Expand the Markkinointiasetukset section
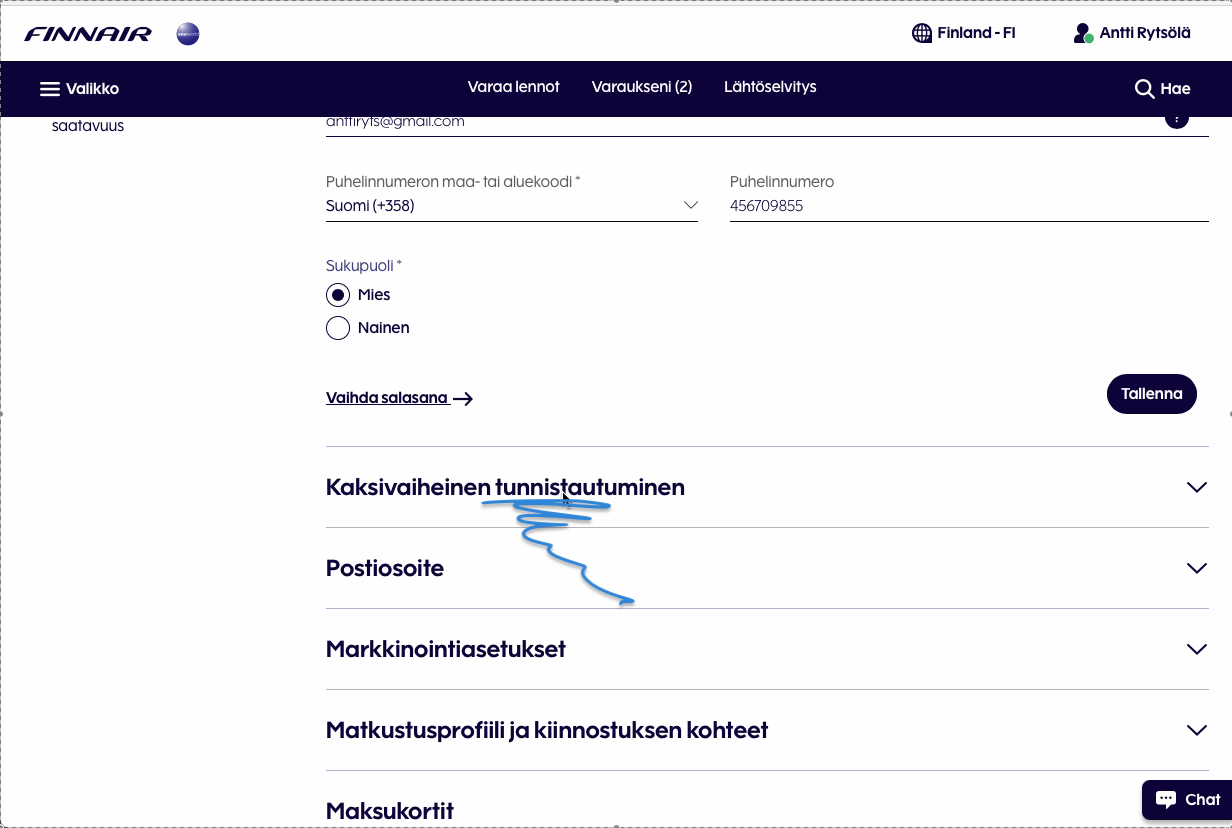This screenshot has width=1232, height=828. pyautogui.click(x=1196, y=649)
